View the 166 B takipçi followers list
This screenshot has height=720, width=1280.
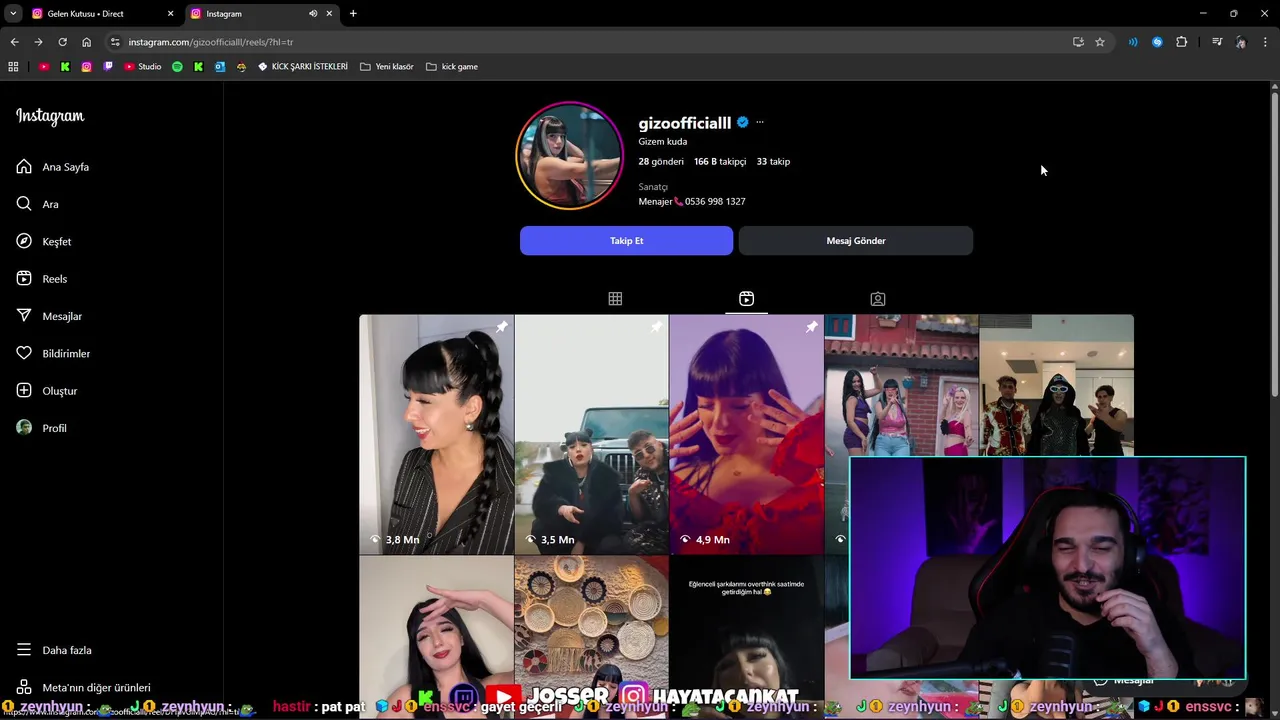click(720, 161)
